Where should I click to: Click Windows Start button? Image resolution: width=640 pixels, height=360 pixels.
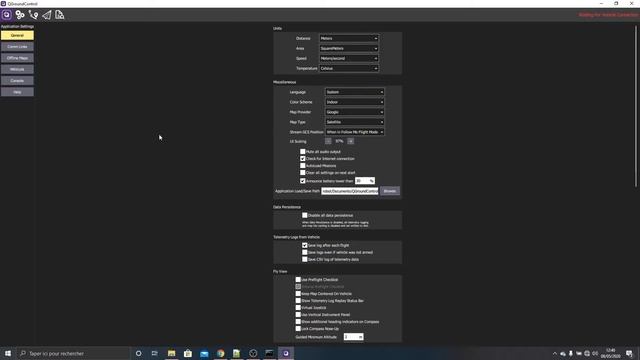pyautogui.click(x=8, y=353)
